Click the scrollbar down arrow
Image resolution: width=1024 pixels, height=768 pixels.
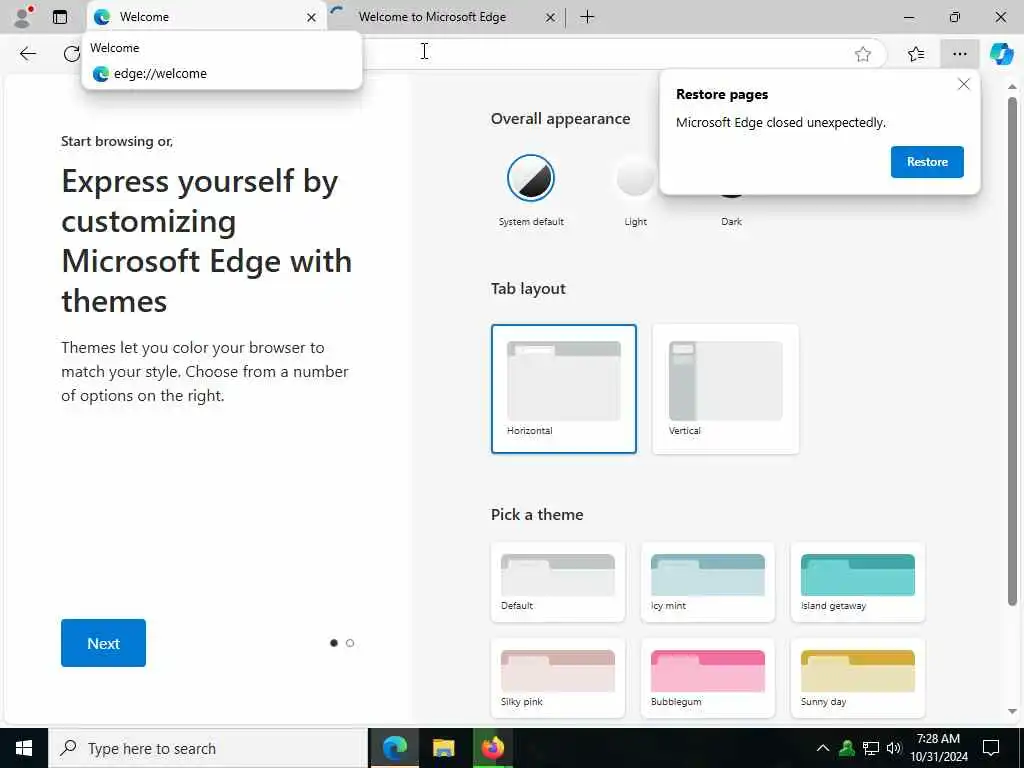(x=1012, y=712)
